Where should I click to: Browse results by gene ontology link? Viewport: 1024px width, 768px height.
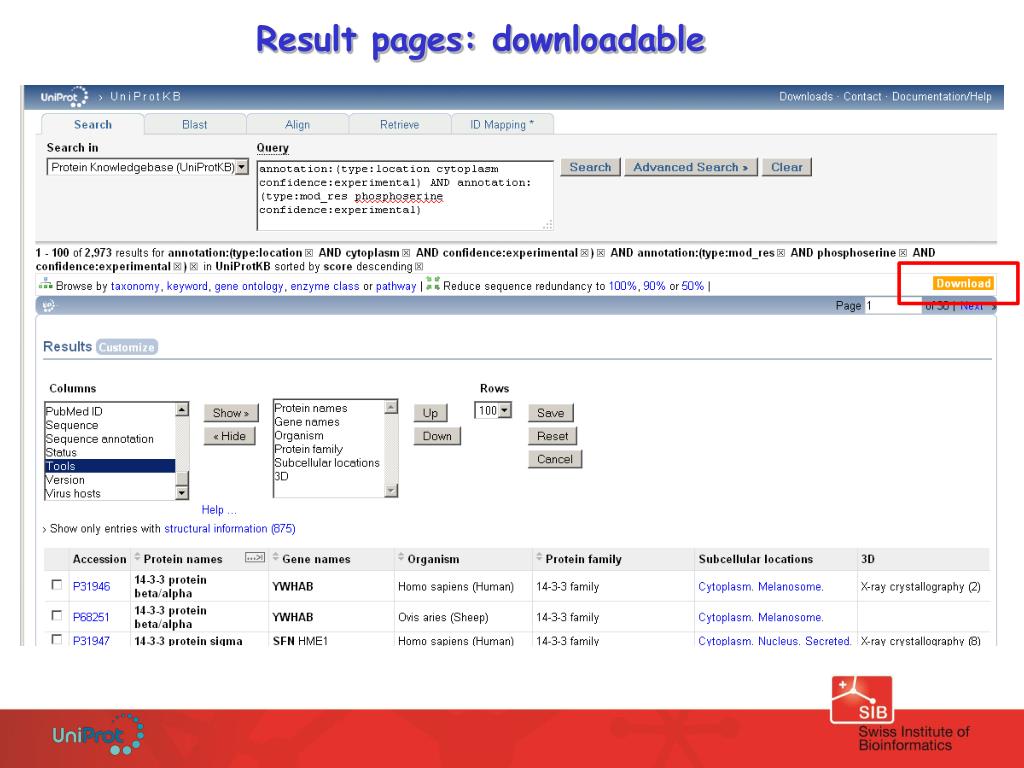249,286
